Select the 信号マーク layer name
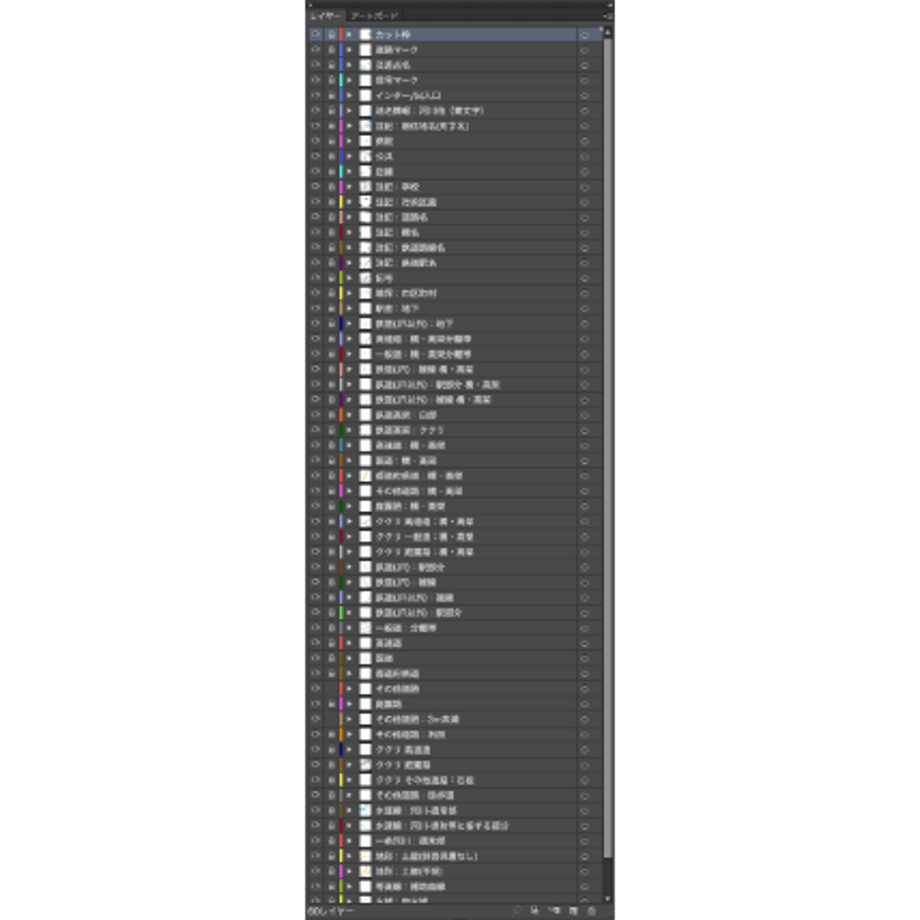 [x=397, y=80]
